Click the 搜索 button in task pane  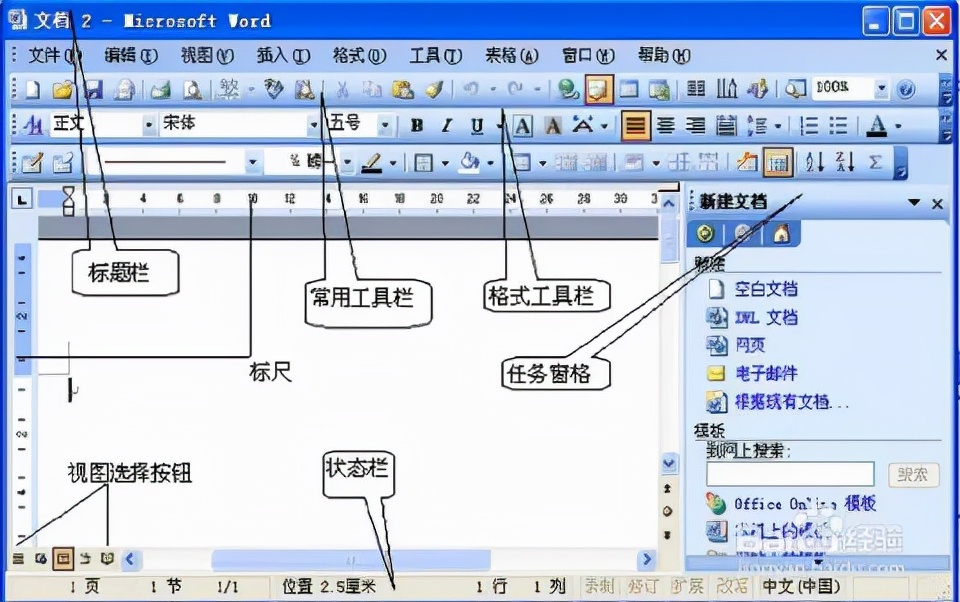913,474
